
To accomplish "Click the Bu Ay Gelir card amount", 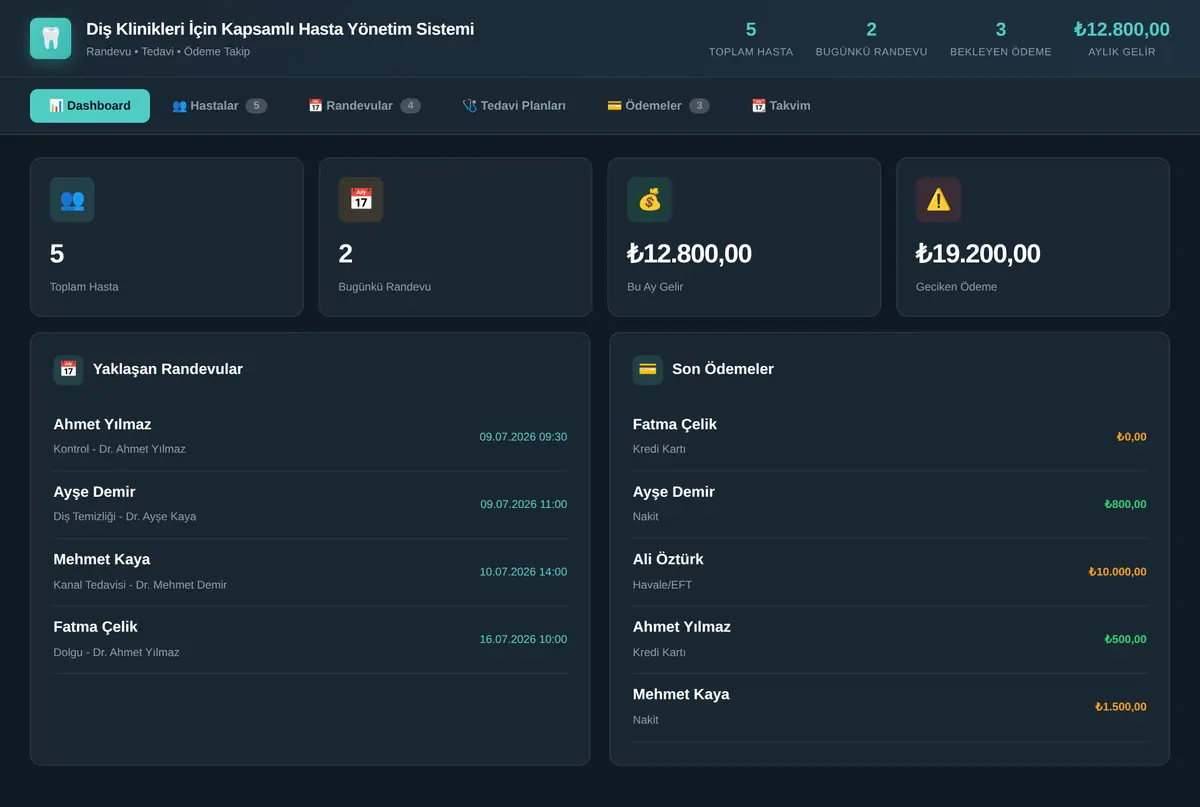I will [689, 254].
